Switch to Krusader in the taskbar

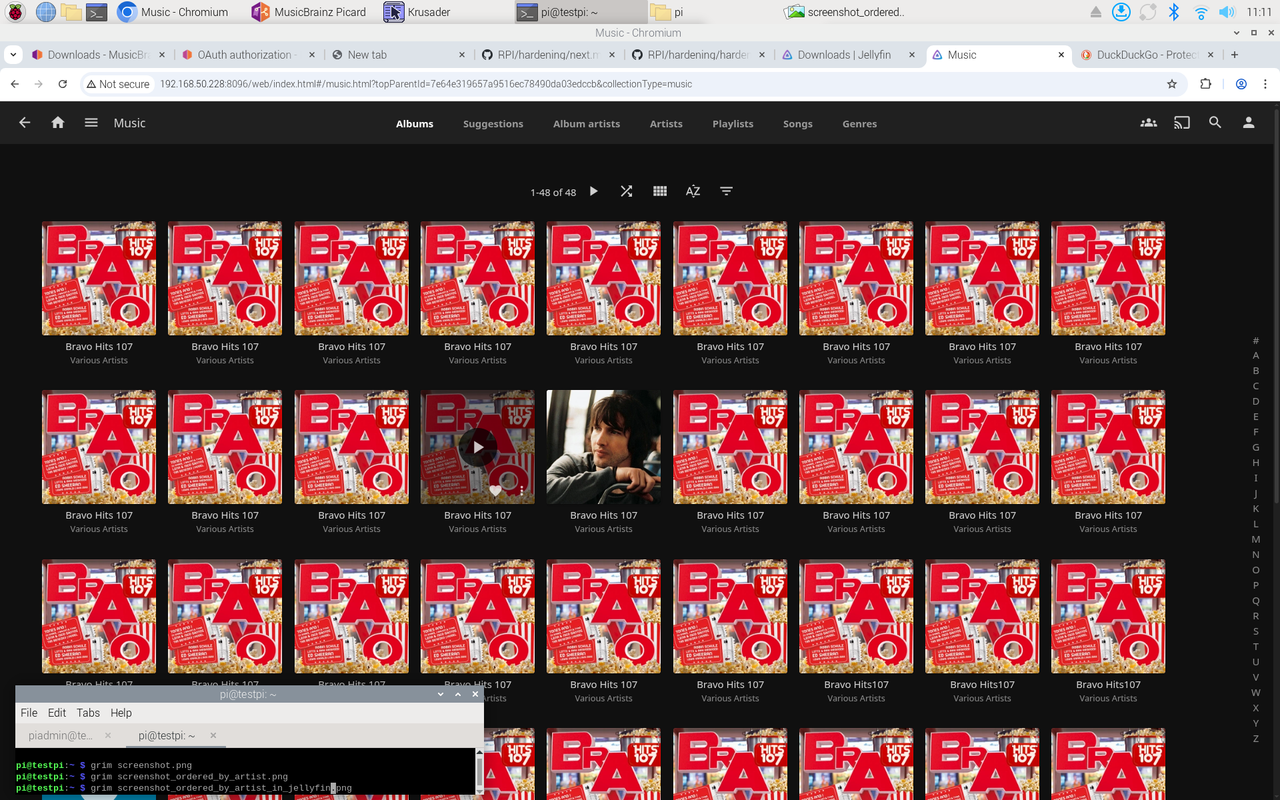click(x=417, y=12)
